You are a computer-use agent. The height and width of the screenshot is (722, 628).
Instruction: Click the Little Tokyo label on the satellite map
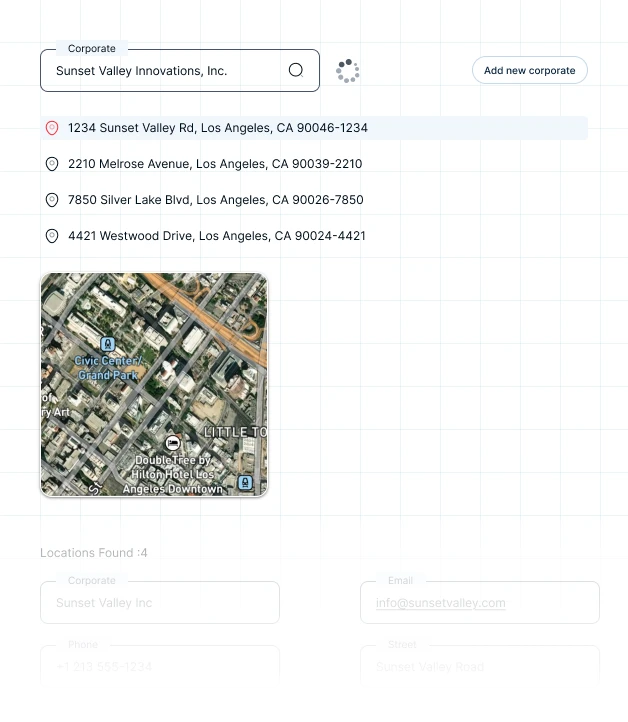(236, 432)
